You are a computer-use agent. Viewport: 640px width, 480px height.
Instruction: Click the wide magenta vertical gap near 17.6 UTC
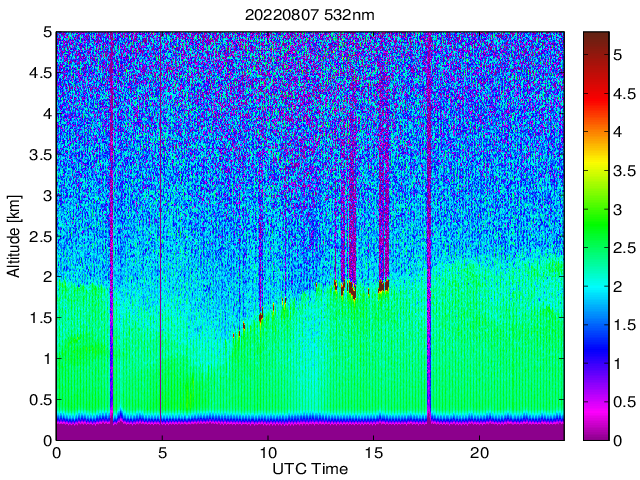[429, 229]
